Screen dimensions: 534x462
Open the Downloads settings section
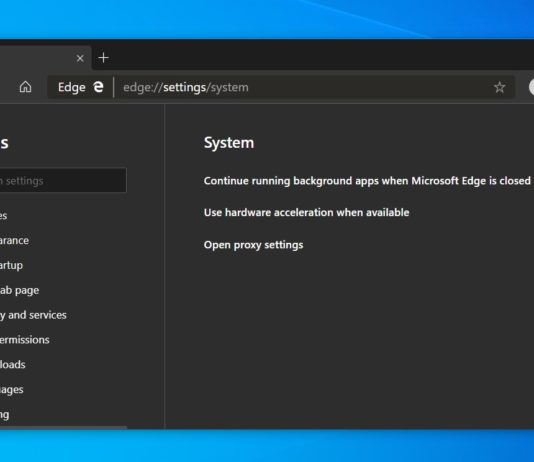tap(13, 365)
